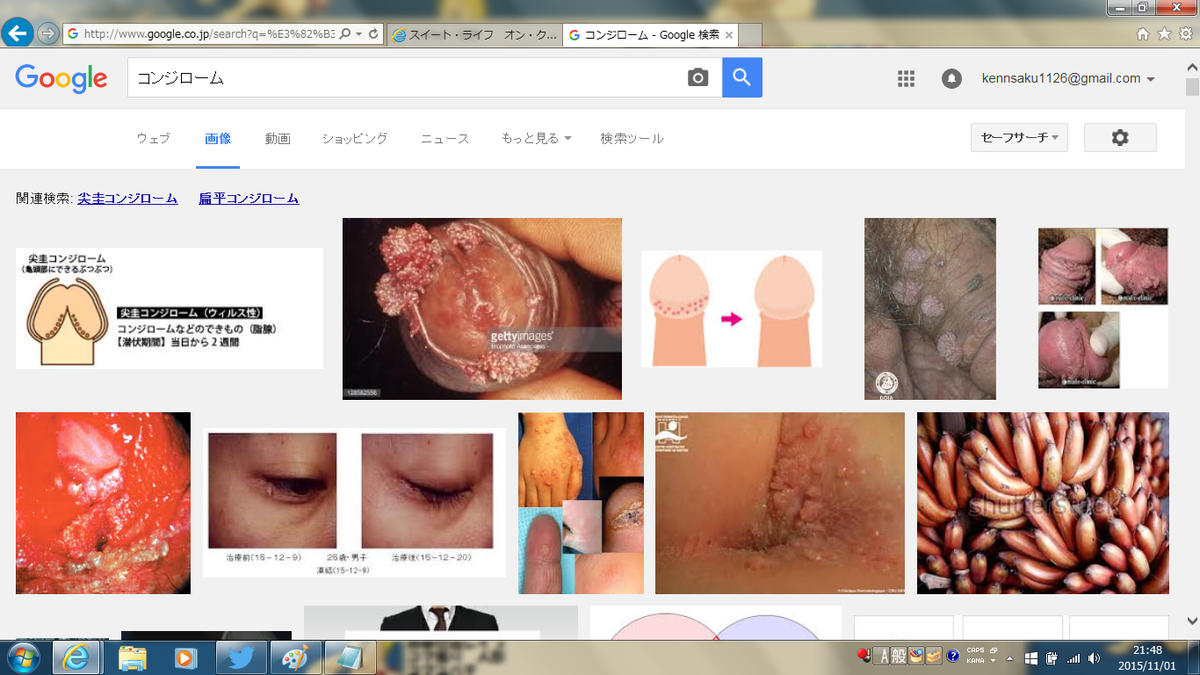The height and width of the screenshot is (675, 1200).
Task: Click the Google logo
Action: point(61,78)
